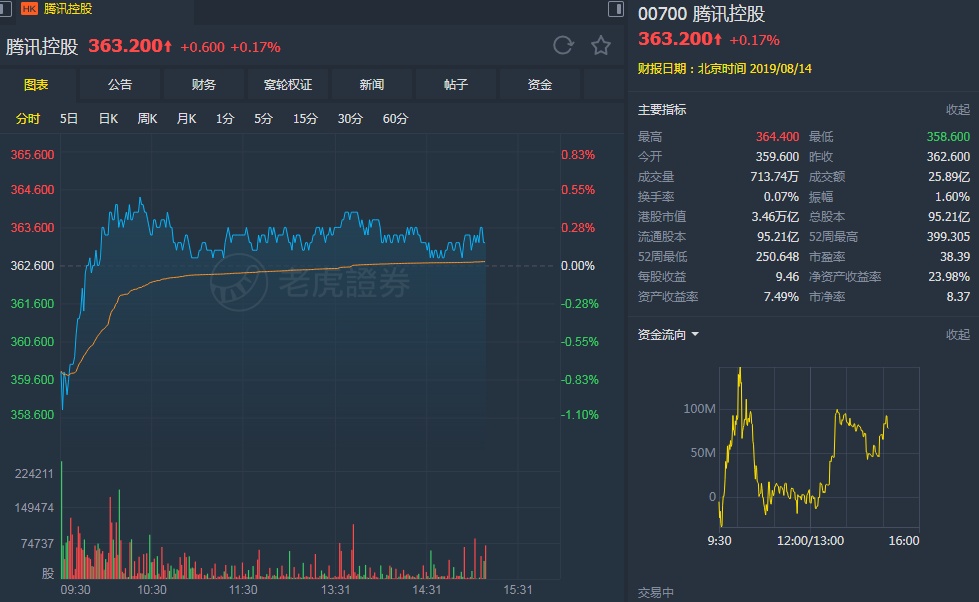Switch chart to 1分 interval

click(225, 119)
